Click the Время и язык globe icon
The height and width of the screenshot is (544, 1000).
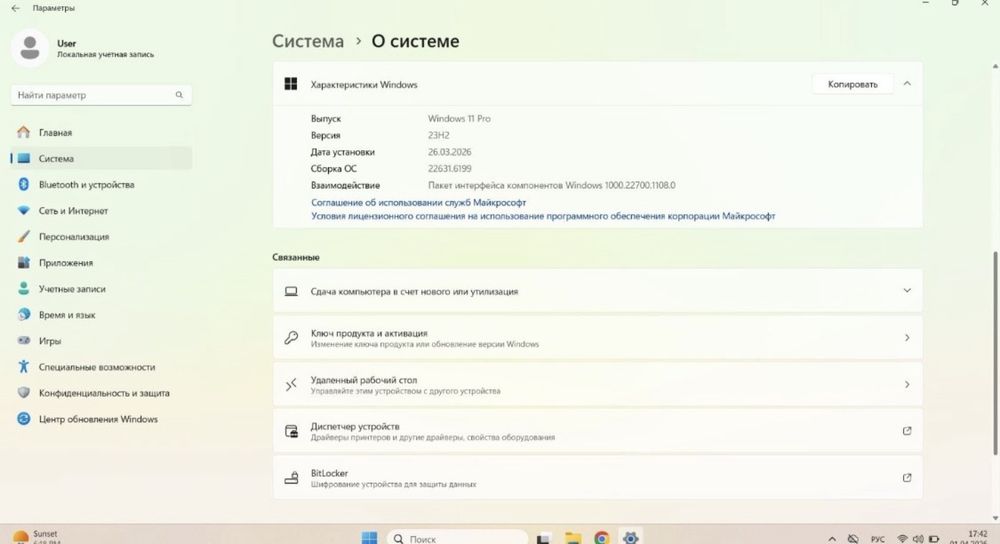(x=24, y=314)
